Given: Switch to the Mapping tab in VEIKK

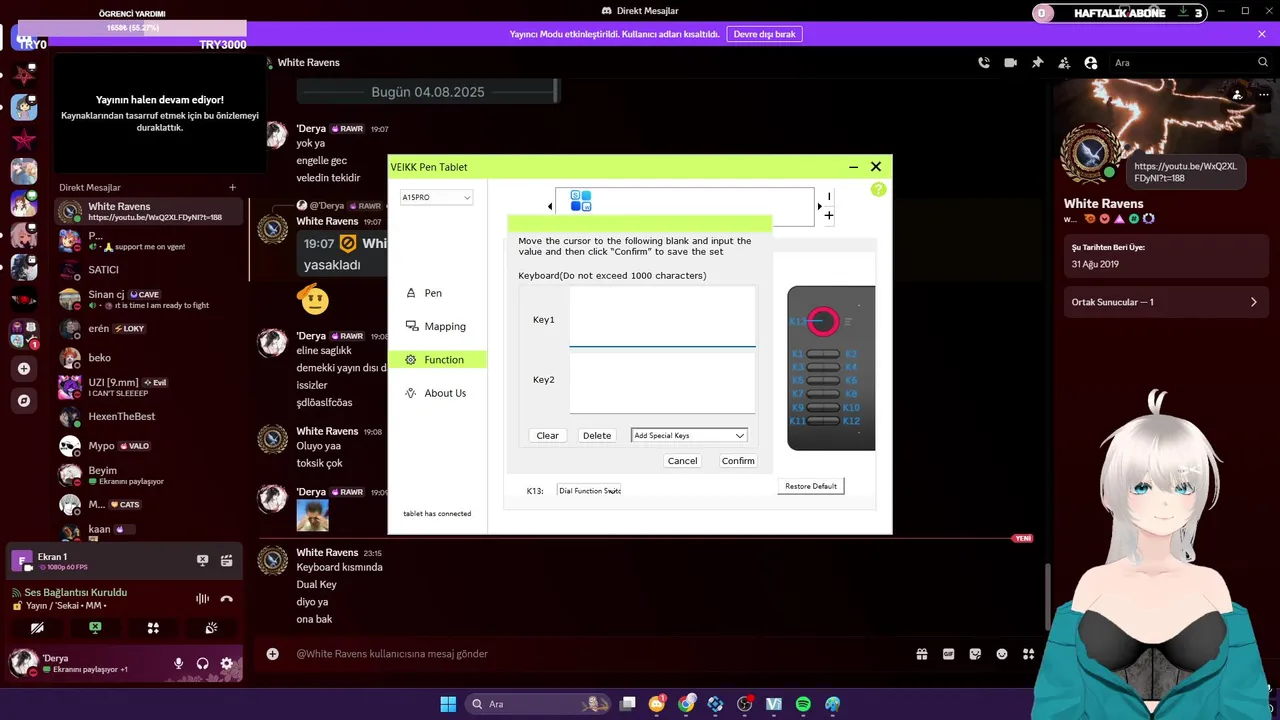Looking at the screenshot, I should pos(438,326).
